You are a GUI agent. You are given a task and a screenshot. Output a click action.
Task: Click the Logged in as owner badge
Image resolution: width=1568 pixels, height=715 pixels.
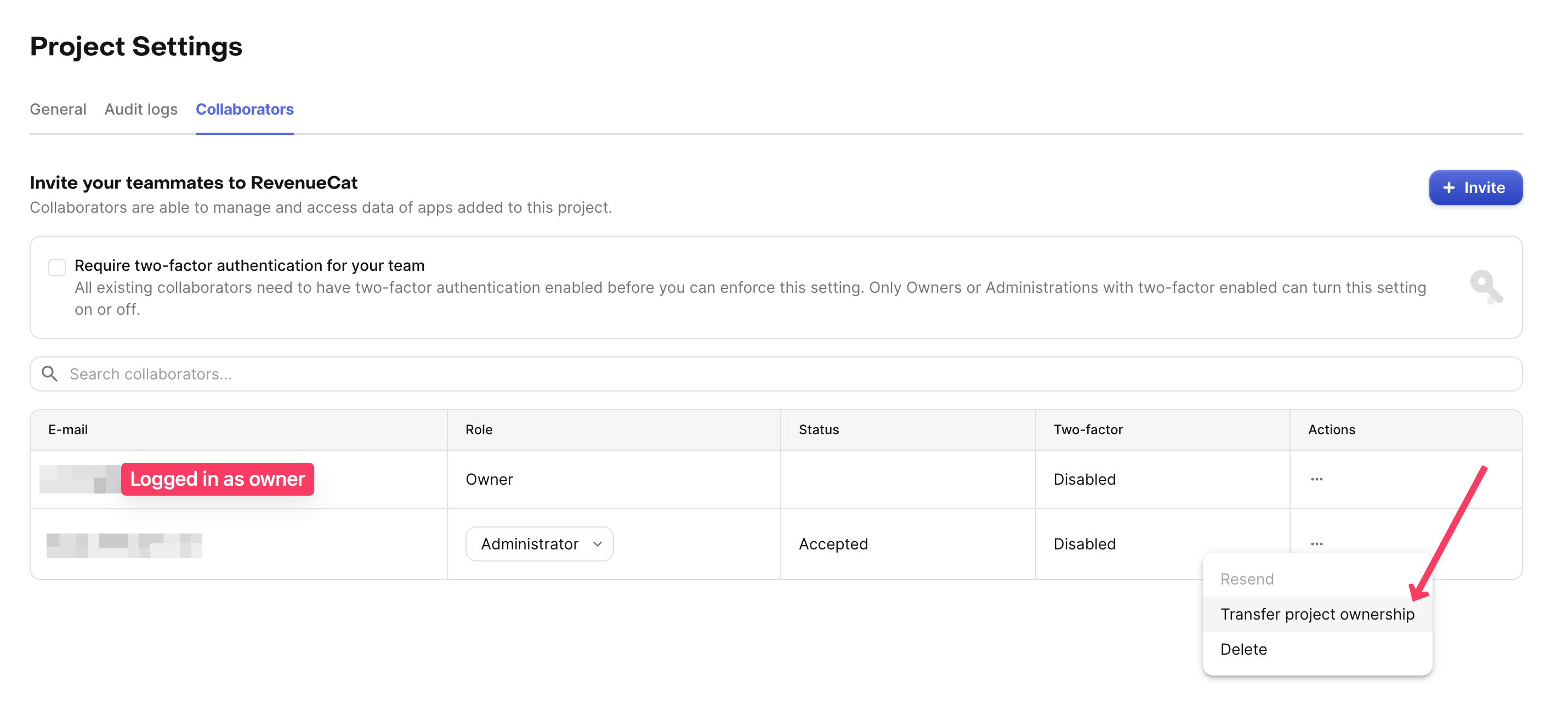click(x=217, y=479)
